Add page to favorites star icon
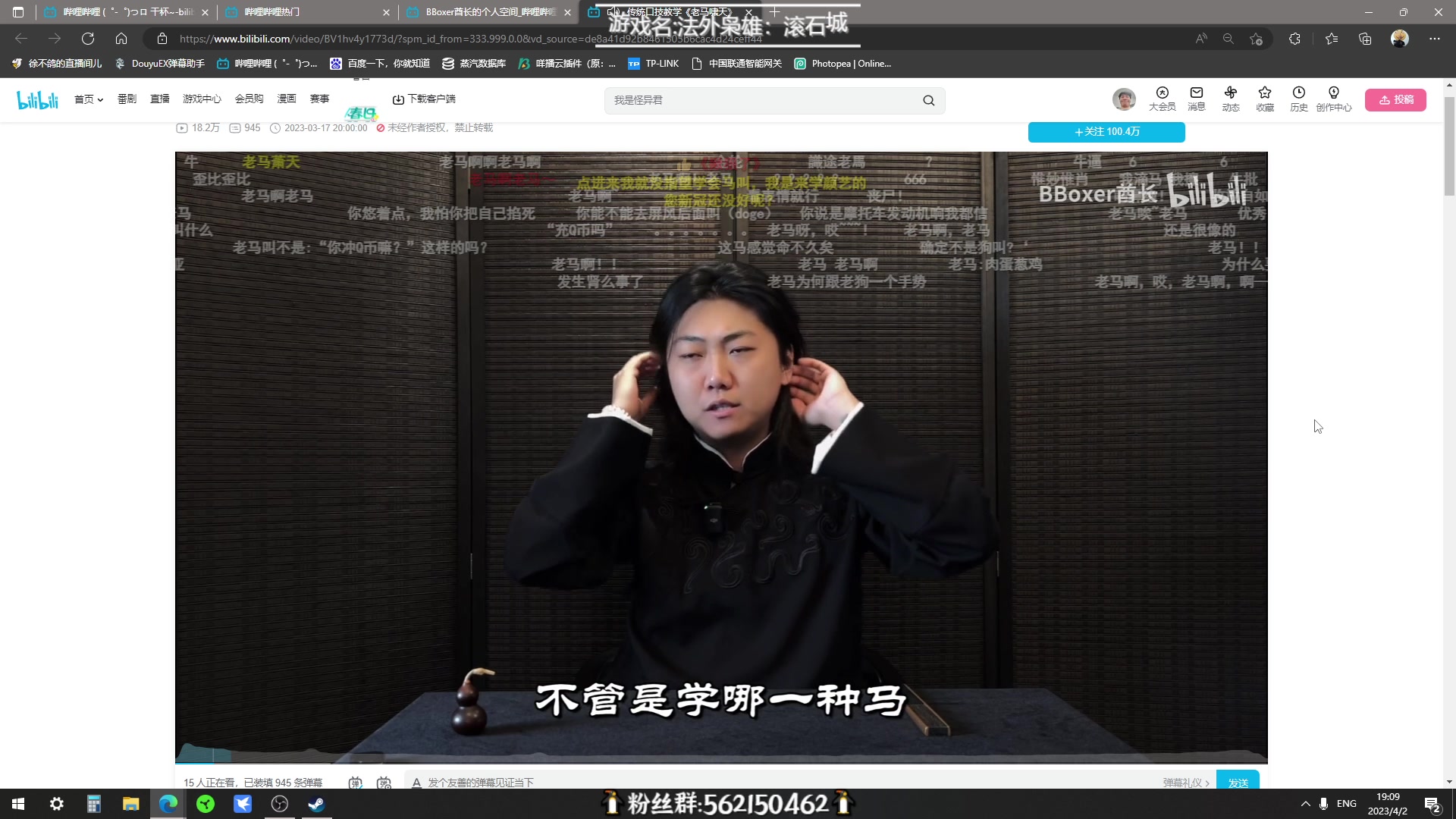Screen dimensions: 1456x819 (x=1257, y=39)
